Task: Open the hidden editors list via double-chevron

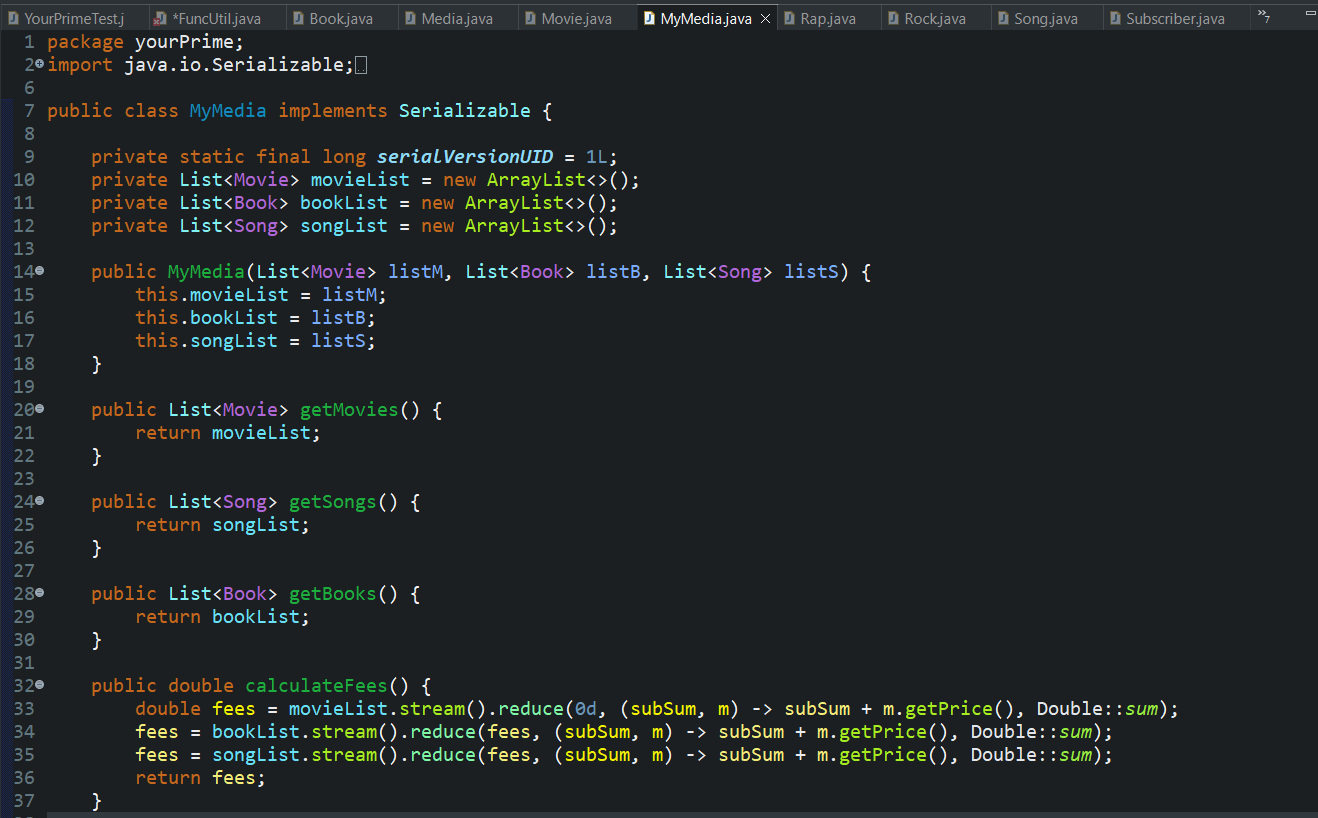Action: pos(1263,17)
